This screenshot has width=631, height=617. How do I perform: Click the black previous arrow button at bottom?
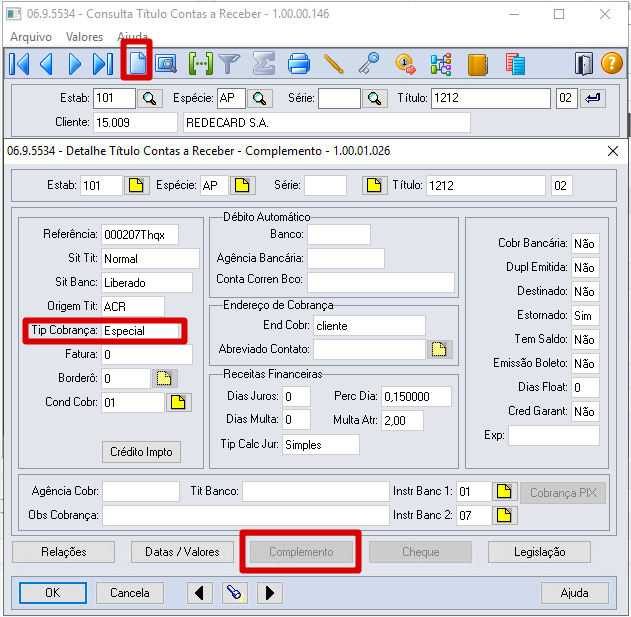[x=200, y=593]
